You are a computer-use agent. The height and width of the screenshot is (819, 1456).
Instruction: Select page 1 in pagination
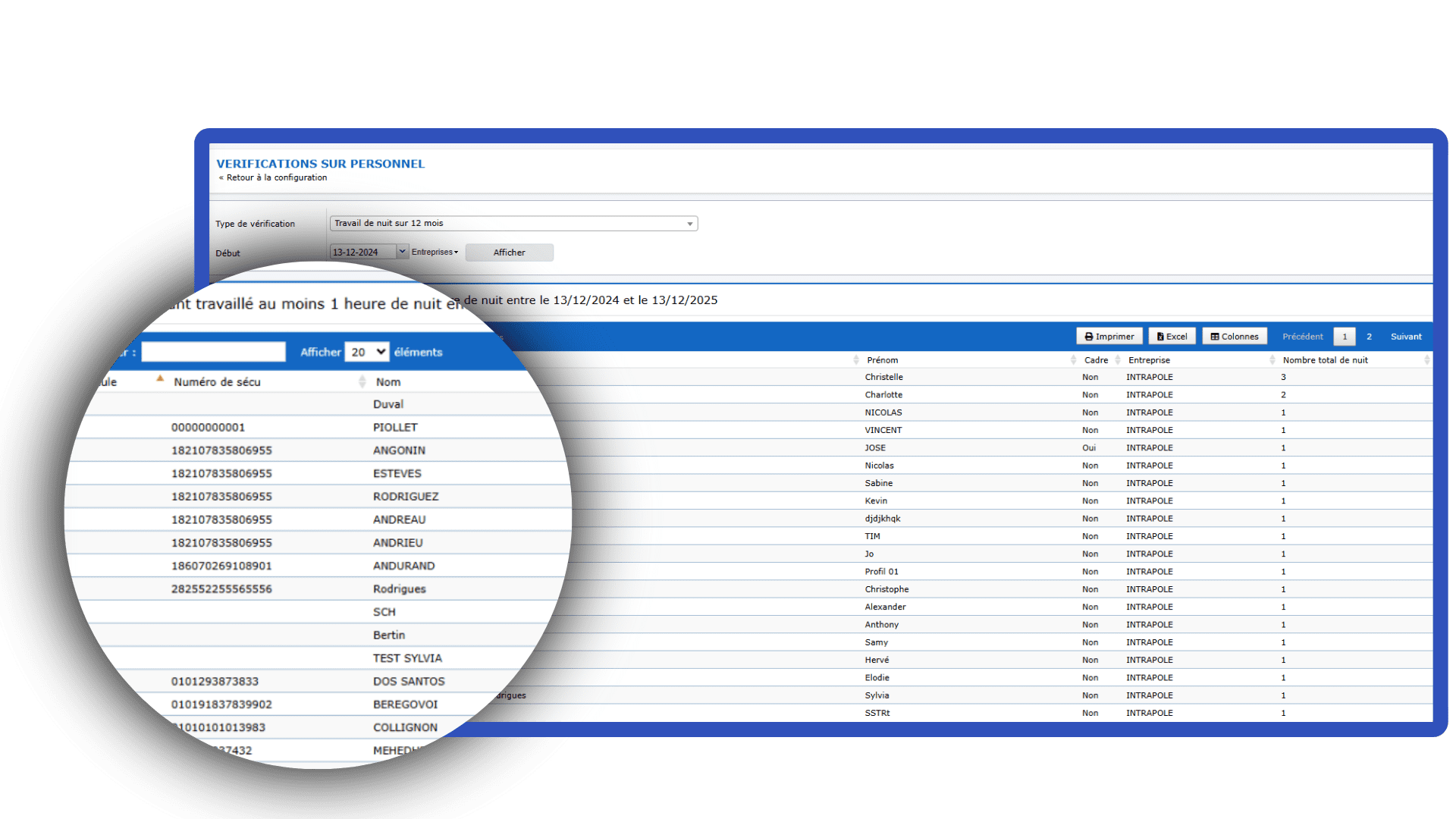(1345, 337)
